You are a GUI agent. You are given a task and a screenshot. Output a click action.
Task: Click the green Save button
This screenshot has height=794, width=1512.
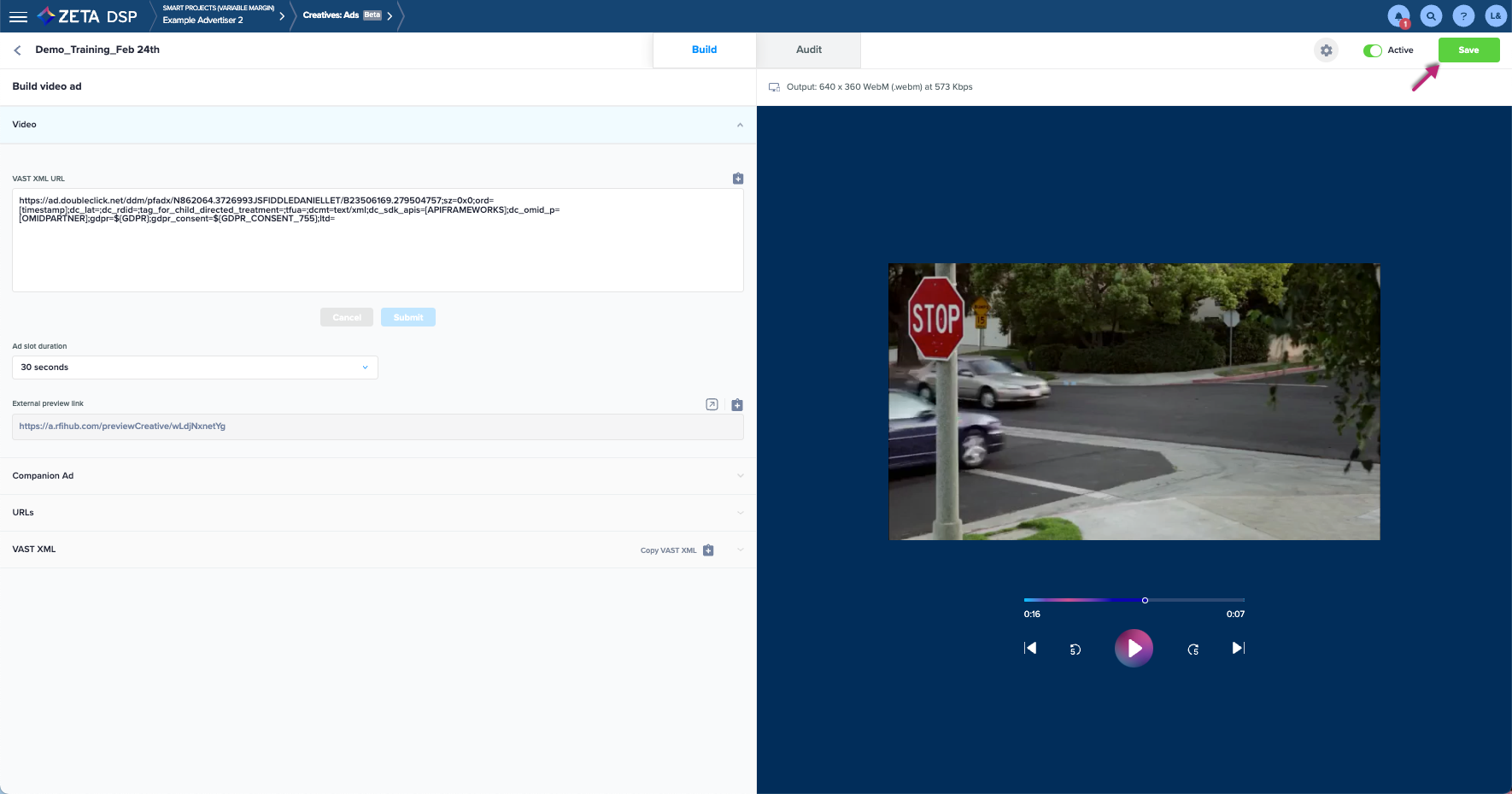click(1468, 50)
